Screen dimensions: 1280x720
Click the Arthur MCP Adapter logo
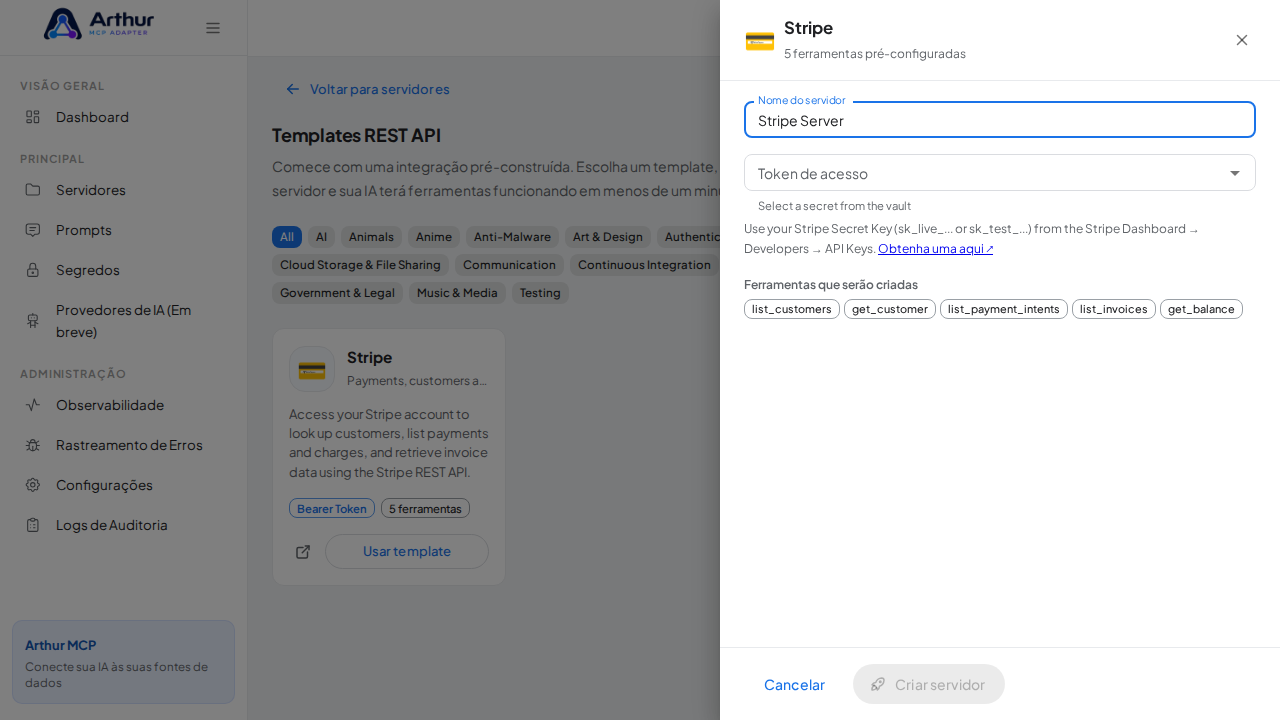[99, 24]
